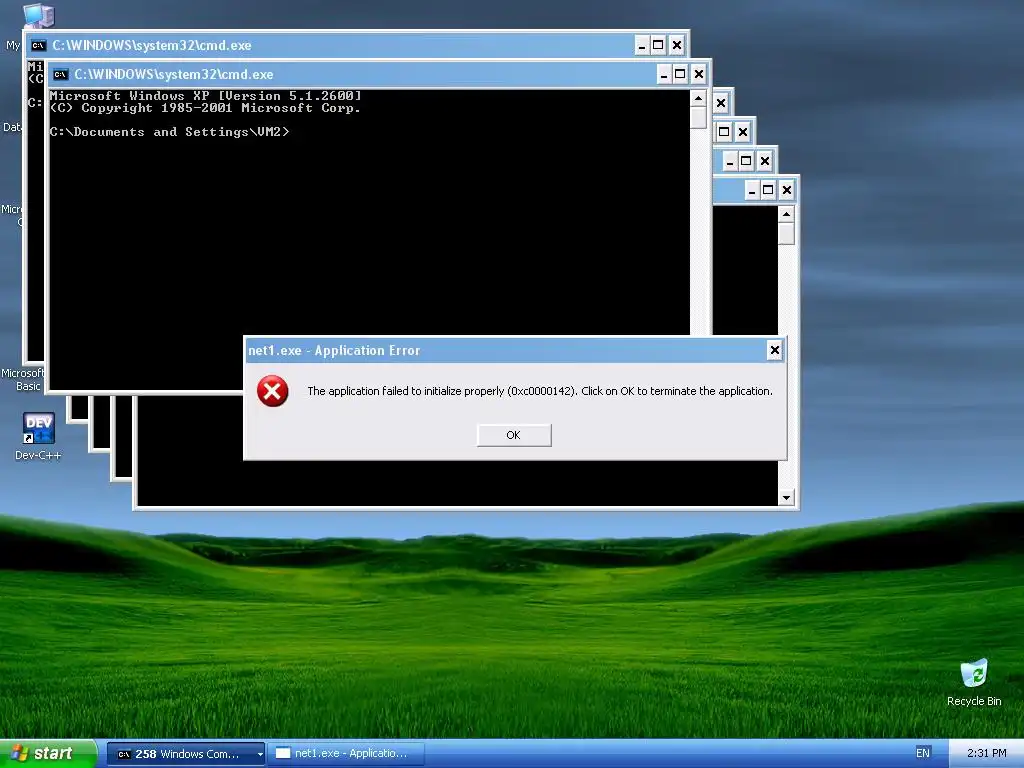Close the rearmost cmd.exe window
This screenshot has width=1024, height=768.
[x=677, y=45]
